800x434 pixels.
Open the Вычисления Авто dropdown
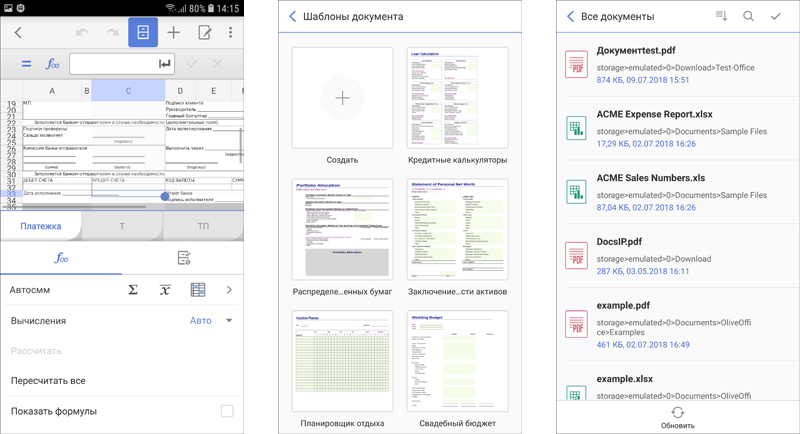point(211,320)
